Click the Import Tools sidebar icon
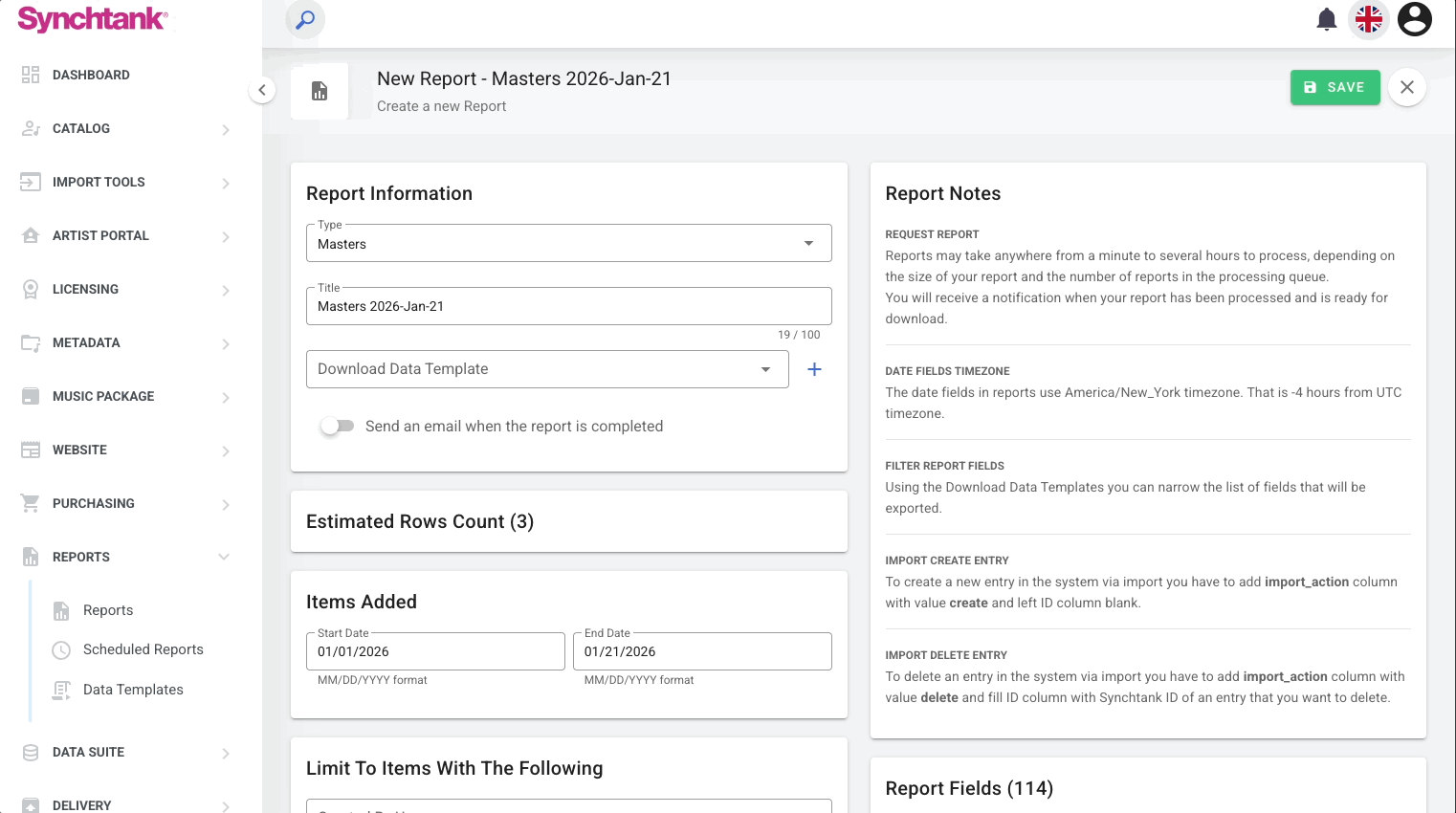1456x813 pixels. [31, 182]
